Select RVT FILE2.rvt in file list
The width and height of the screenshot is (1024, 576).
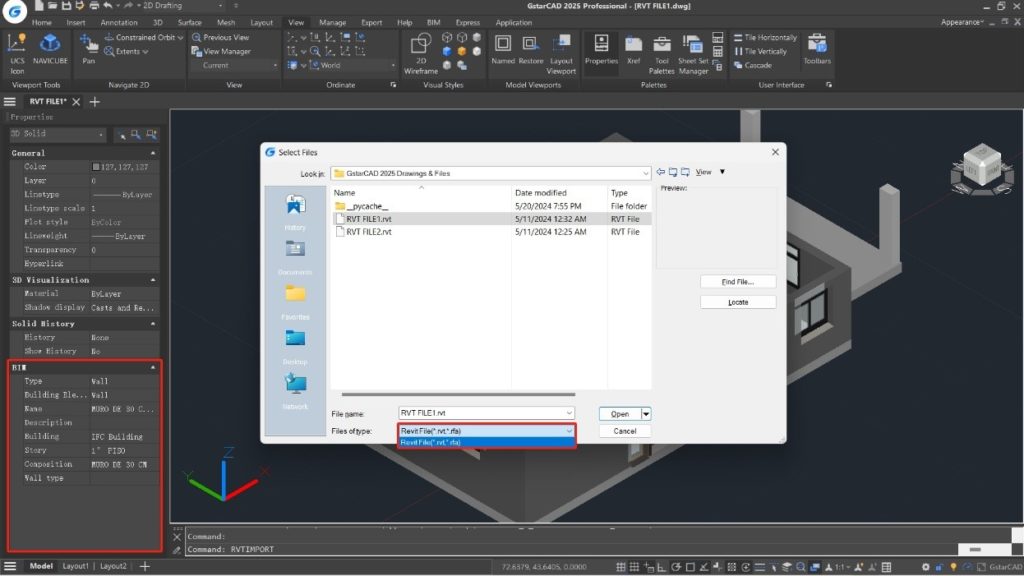tap(368, 231)
